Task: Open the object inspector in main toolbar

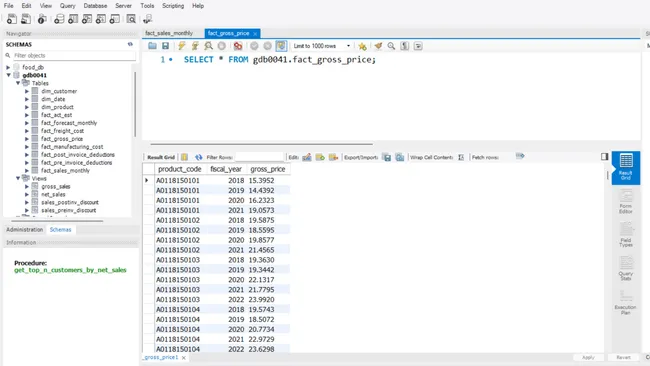Action: pyautogui.click(x=41, y=19)
